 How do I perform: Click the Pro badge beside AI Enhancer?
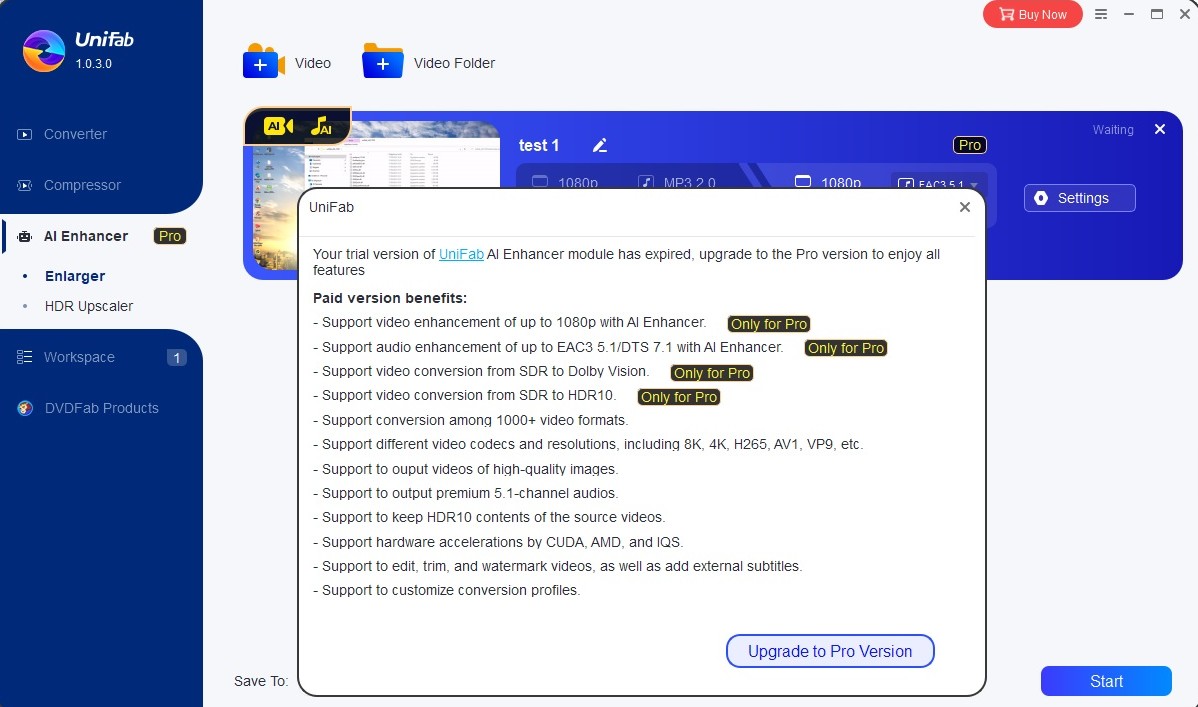coord(170,236)
